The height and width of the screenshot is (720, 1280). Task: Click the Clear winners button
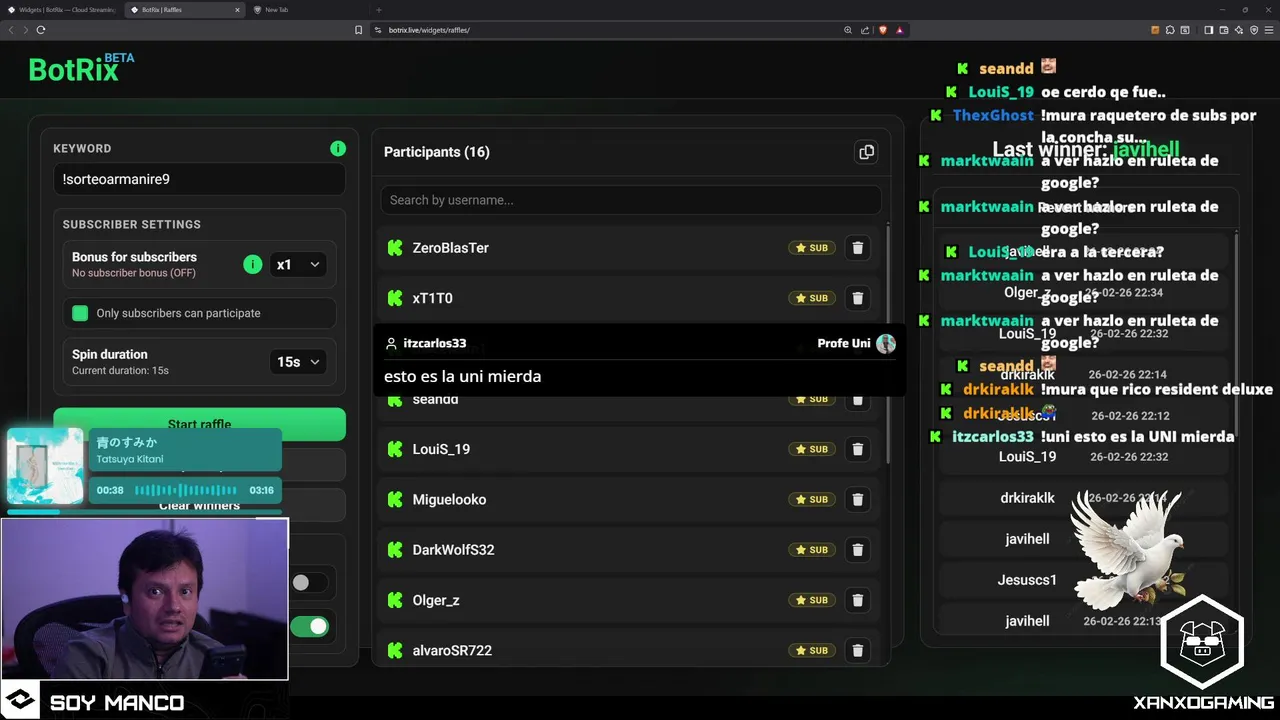(199, 505)
